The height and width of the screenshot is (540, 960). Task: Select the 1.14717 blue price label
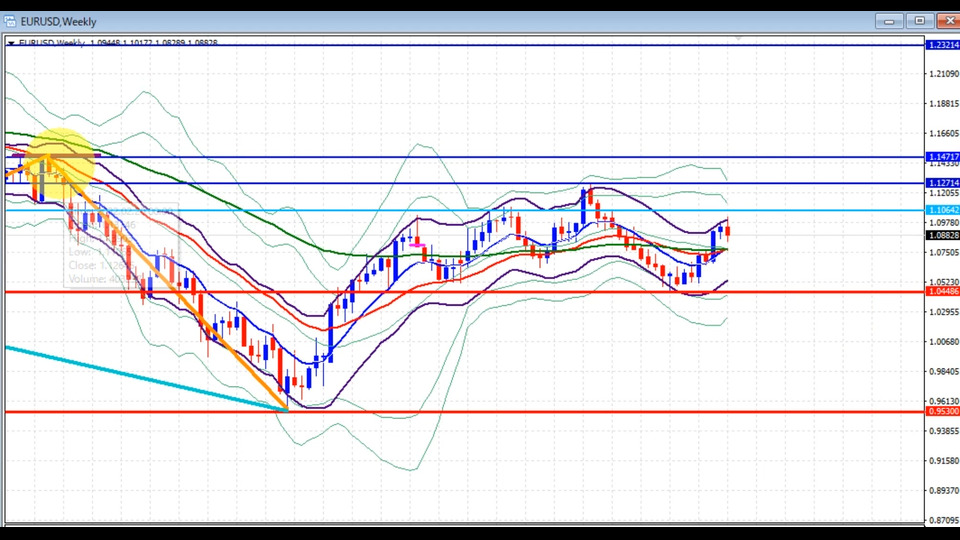coord(943,157)
